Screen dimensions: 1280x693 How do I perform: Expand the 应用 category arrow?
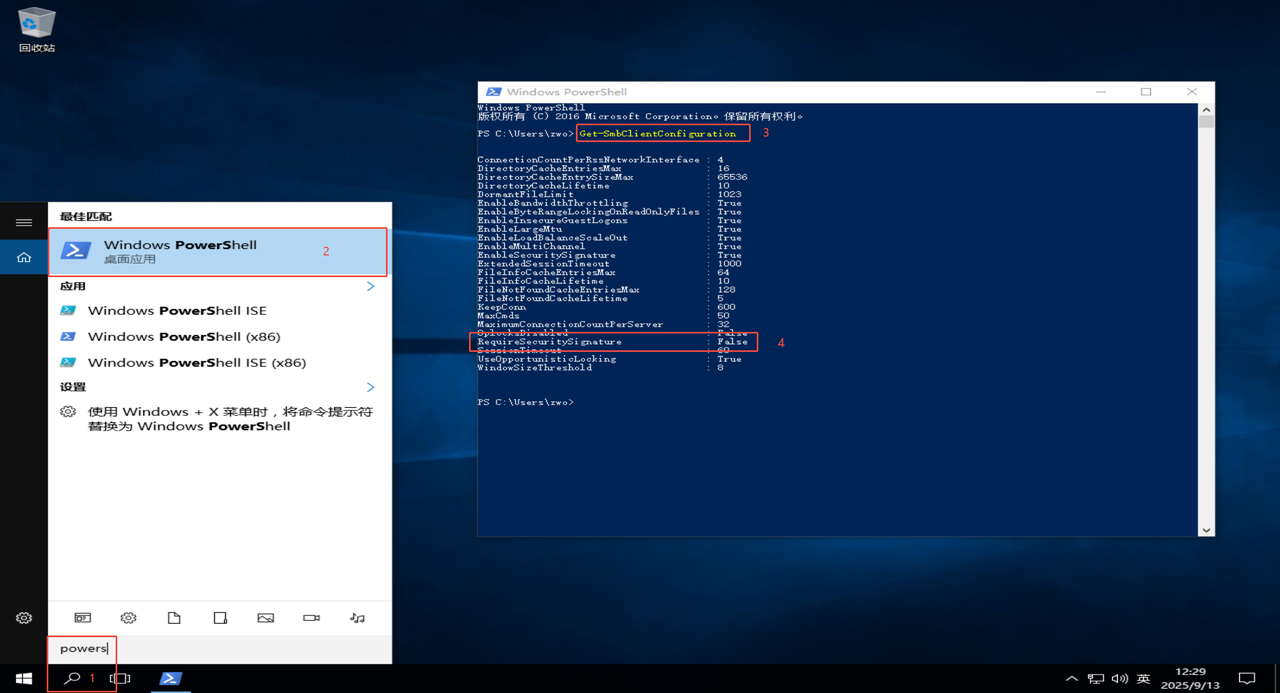pos(370,286)
